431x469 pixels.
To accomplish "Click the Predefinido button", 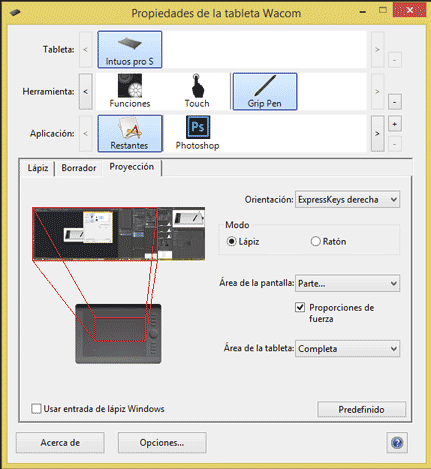I will [362, 409].
